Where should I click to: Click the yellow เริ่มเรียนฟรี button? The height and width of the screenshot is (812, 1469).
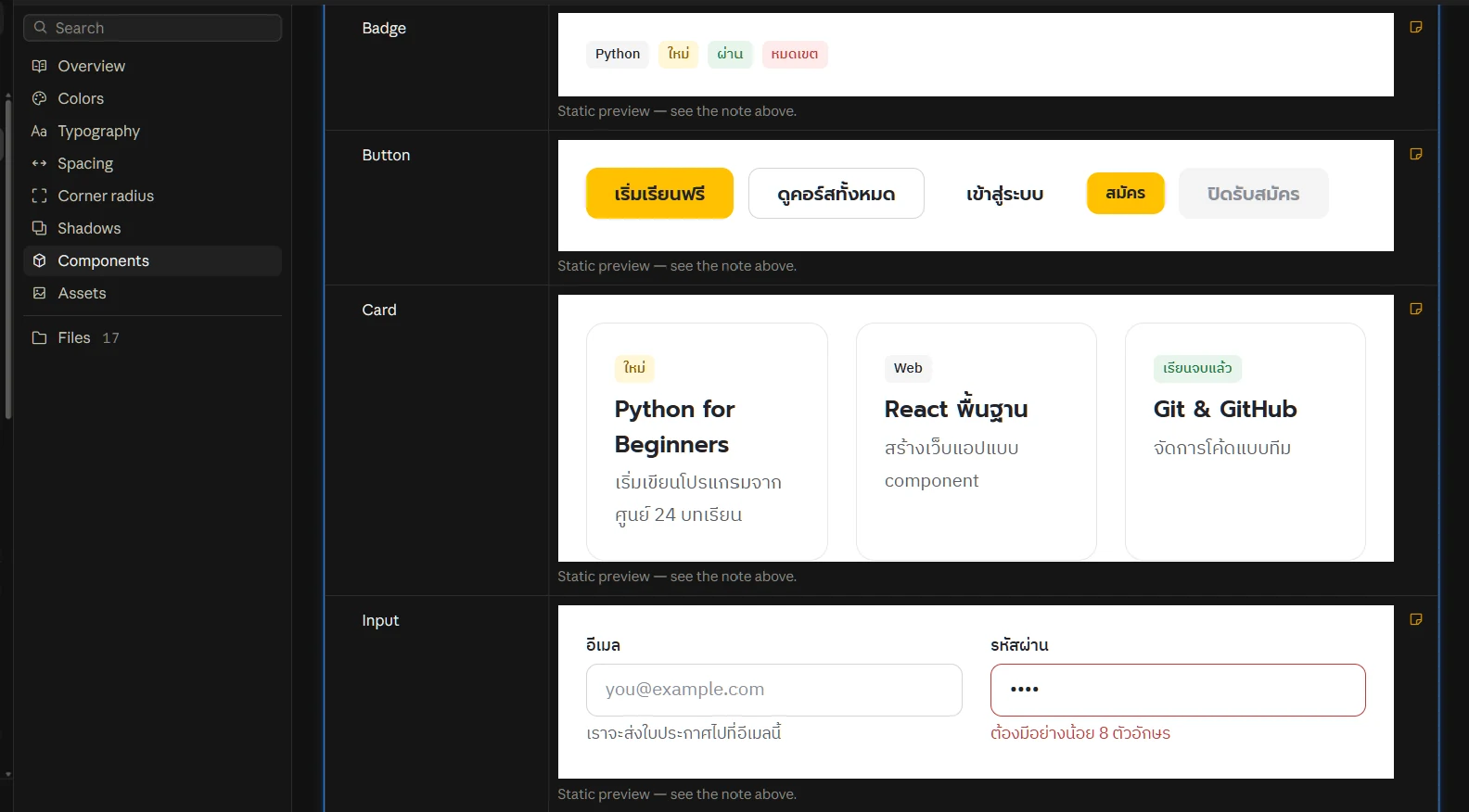click(659, 193)
